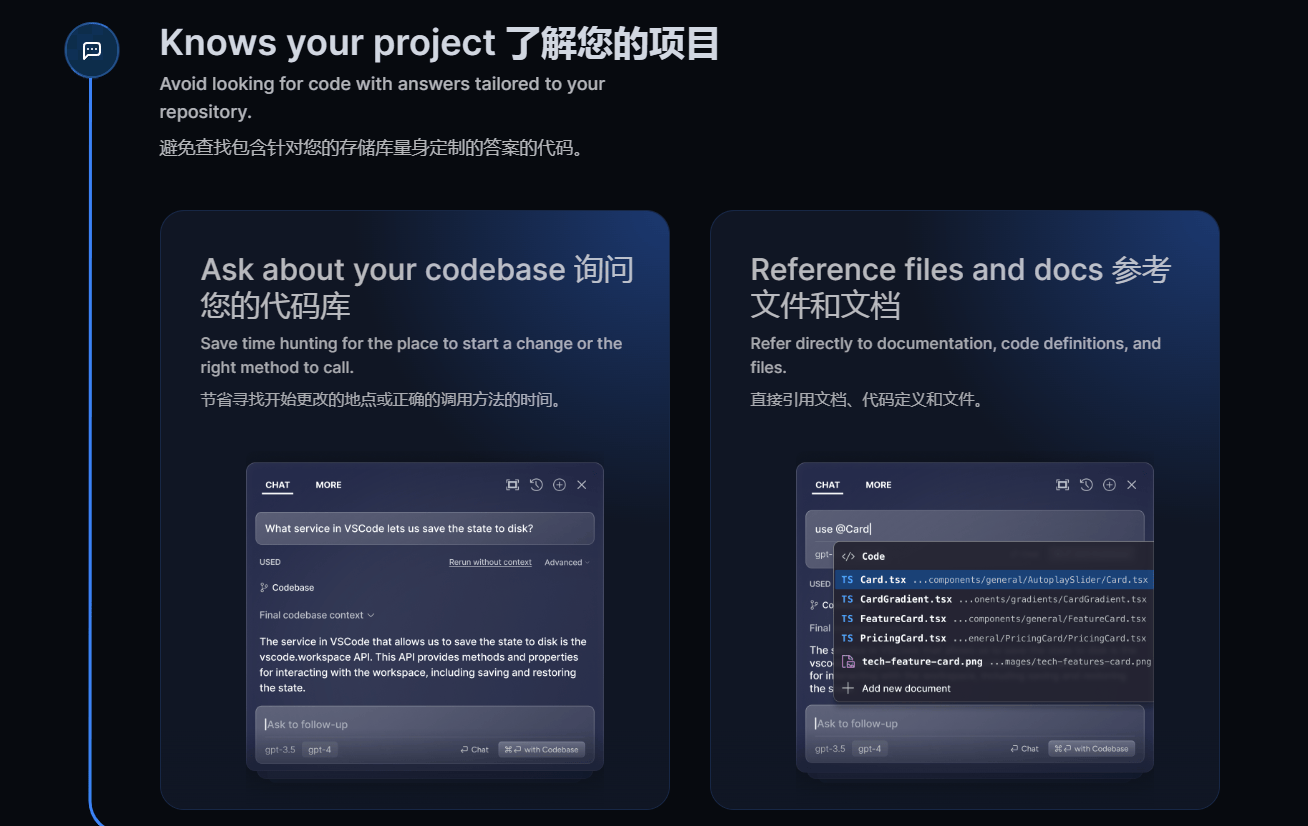This screenshot has width=1308, height=826.
Task: Switch to the MORE tab in the left panel
Action: click(x=328, y=485)
